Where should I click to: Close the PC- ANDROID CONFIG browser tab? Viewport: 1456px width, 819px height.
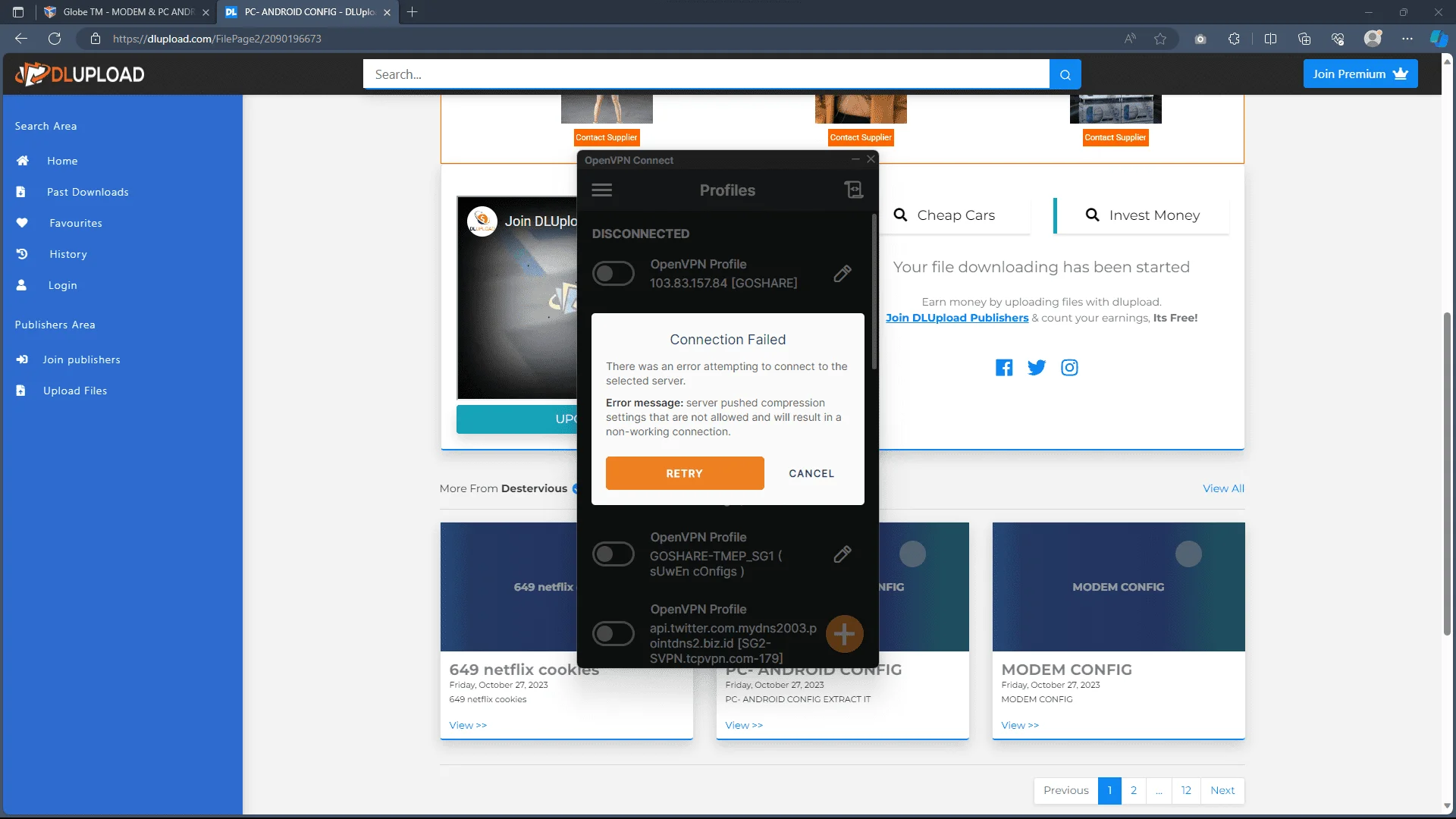click(x=387, y=12)
